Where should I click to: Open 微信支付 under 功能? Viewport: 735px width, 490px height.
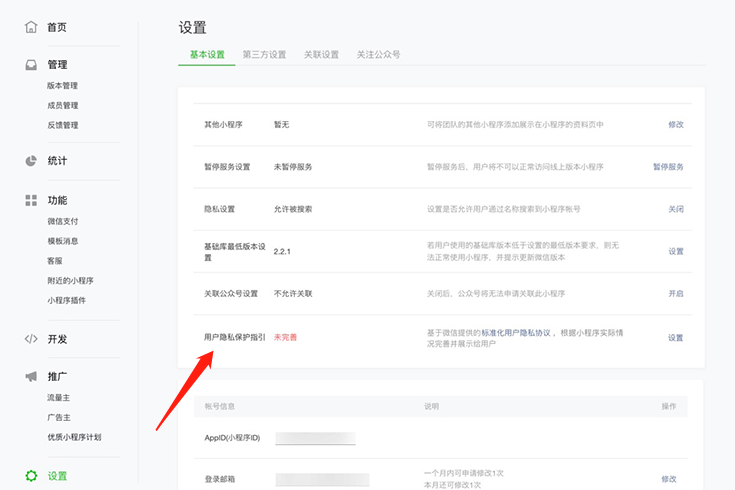tap(62, 221)
